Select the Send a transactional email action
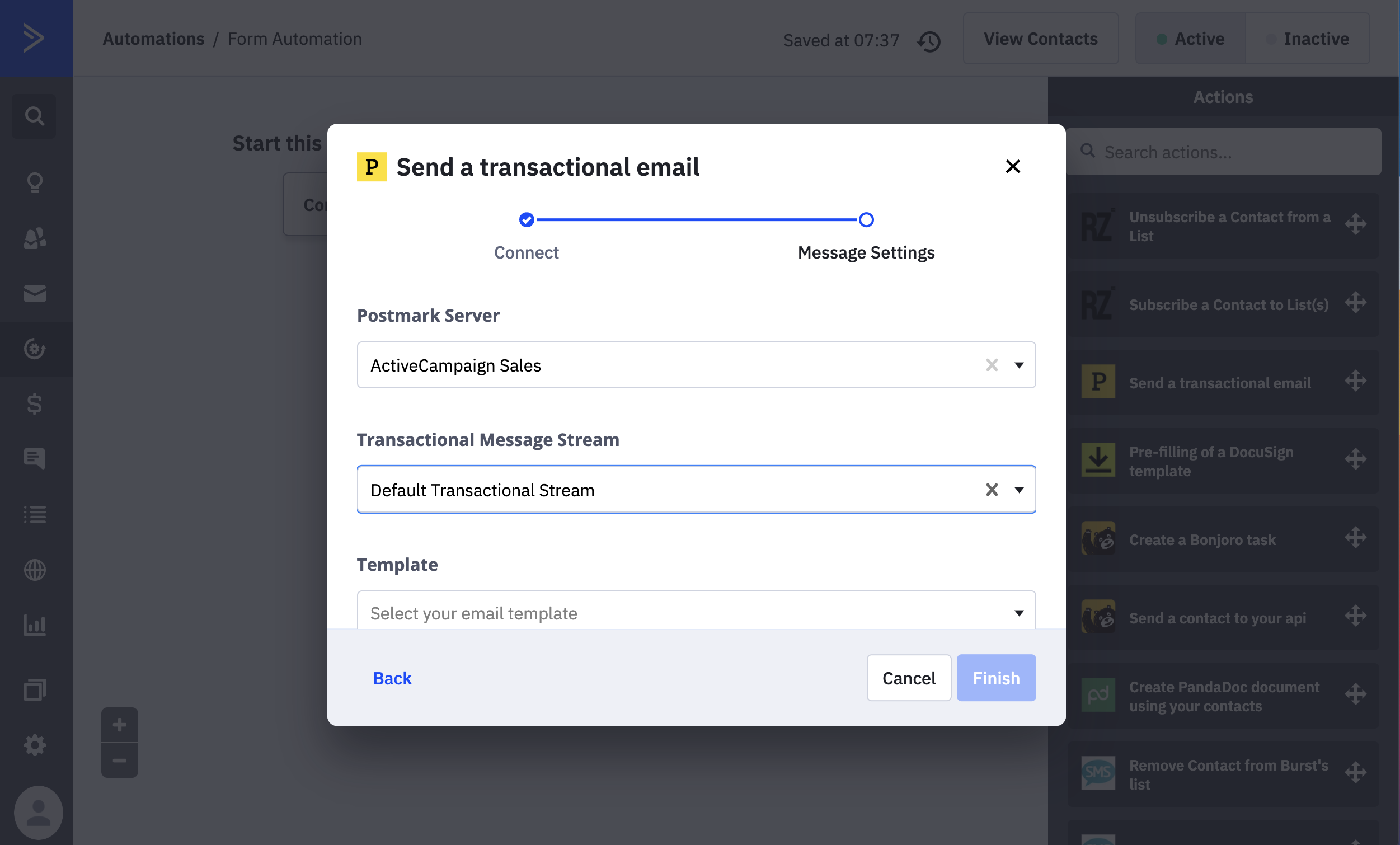This screenshot has height=845, width=1400. click(1223, 382)
